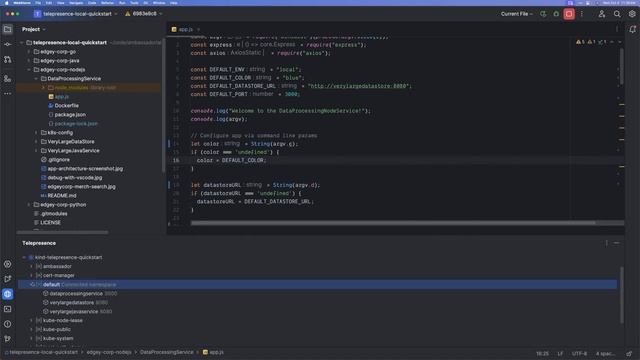Click the editor horizontal scrollbar
640x360 pixels.
393,223
